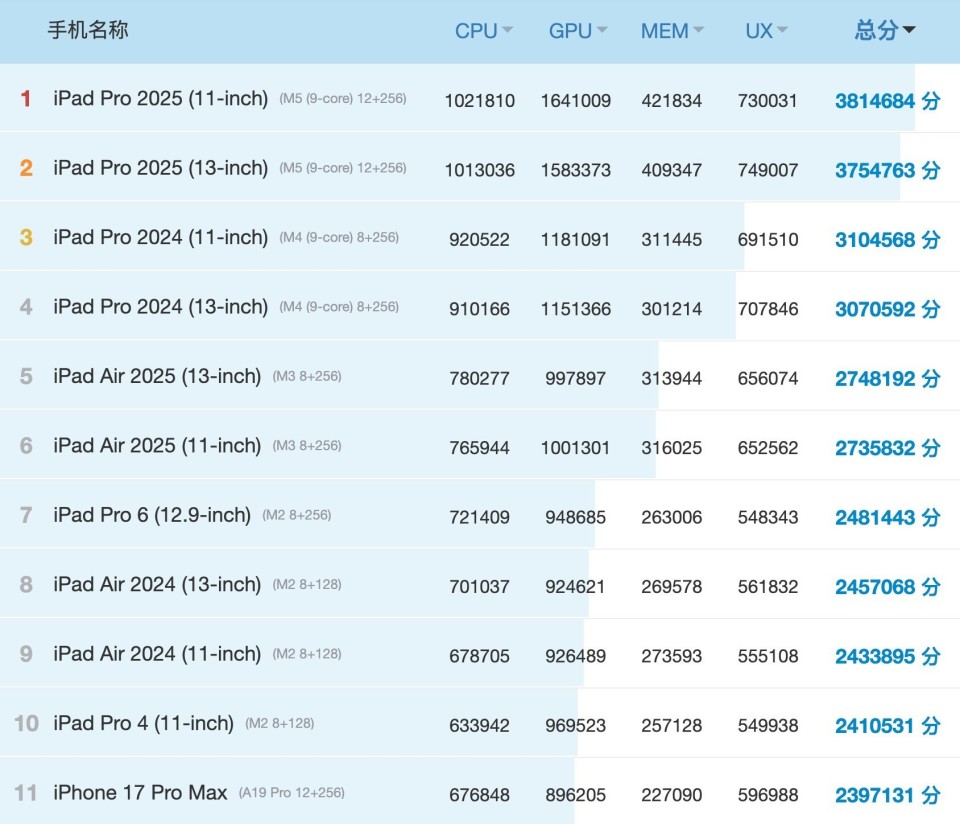Click spec label A19 Pro 12+256
Image resolution: width=960 pixels, height=824 pixels.
[292, 793]
